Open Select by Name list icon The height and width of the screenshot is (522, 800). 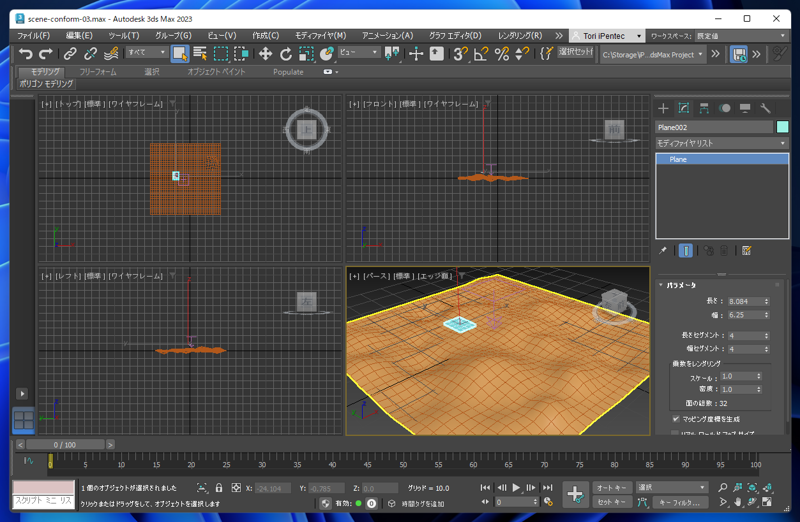200,54
